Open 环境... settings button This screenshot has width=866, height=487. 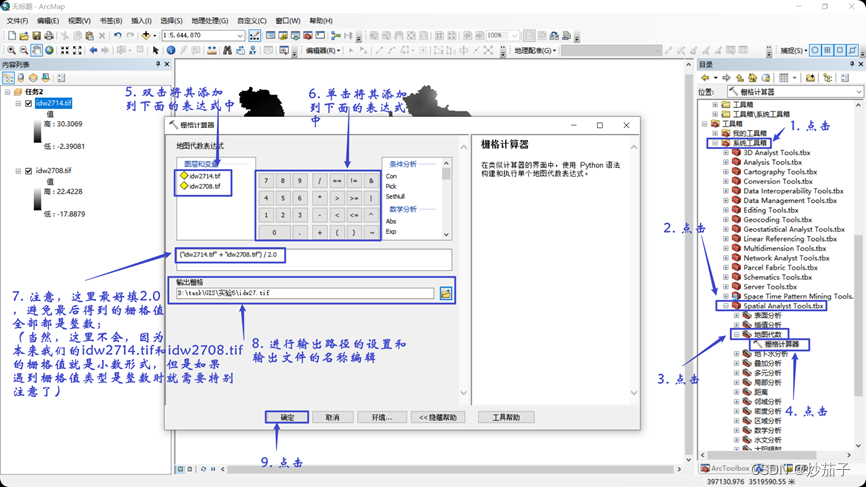pos(382,417)
